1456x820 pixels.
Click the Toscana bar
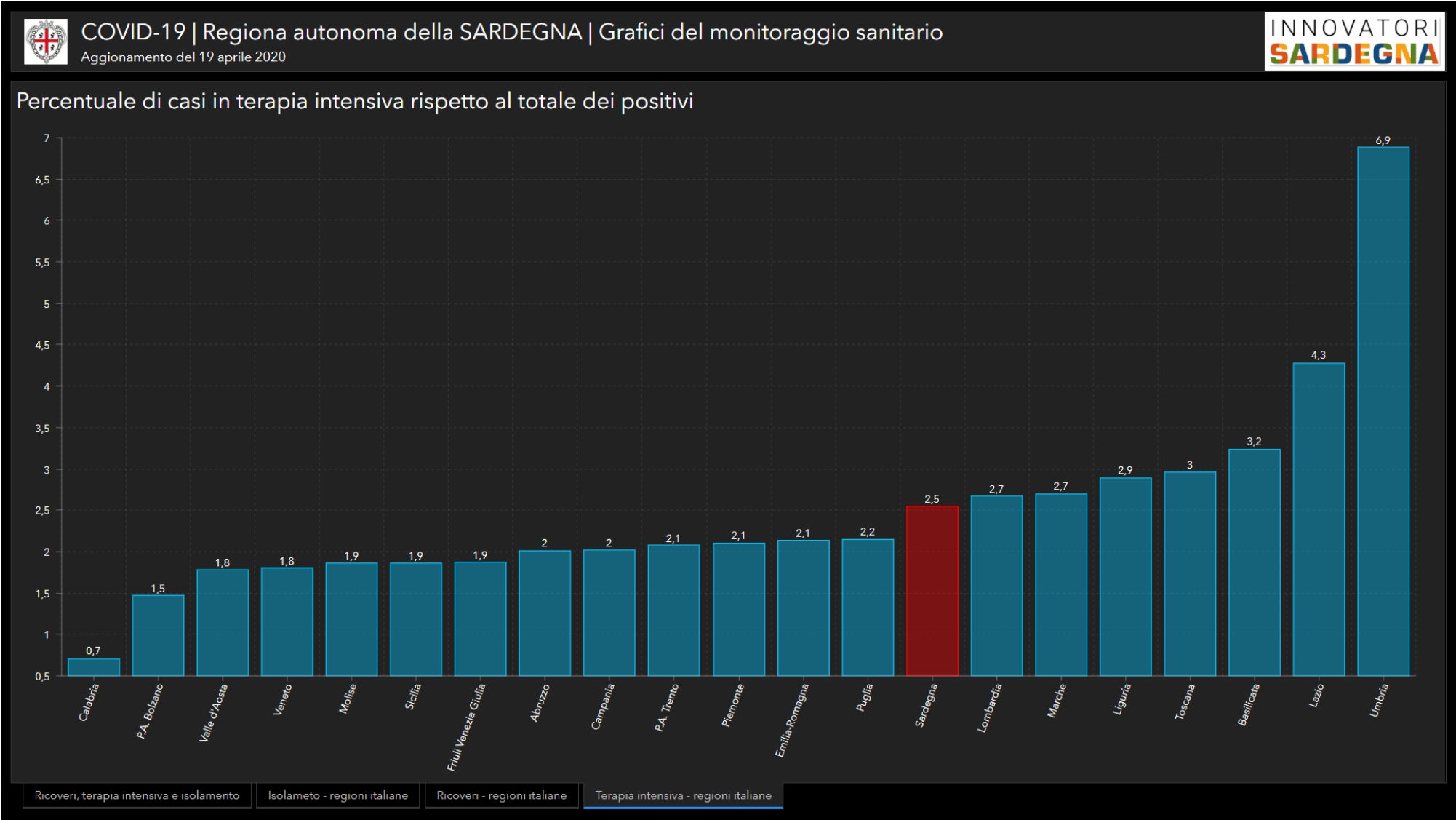1189,574
